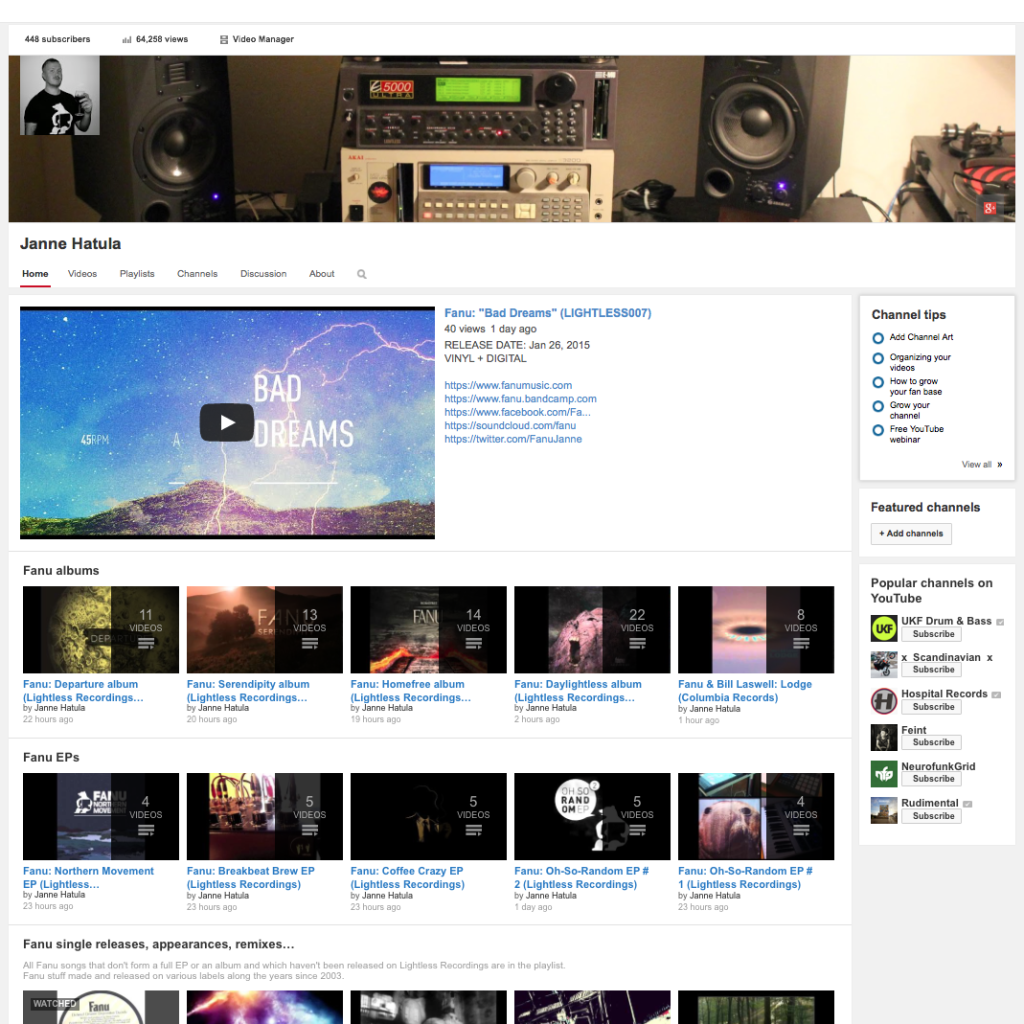Viewport: 1024px width, 1024px height.
Task: Click playlist icon on Coffee Crazy EP thumbnail
Action: pyautogui.click(x=473, y=830)
